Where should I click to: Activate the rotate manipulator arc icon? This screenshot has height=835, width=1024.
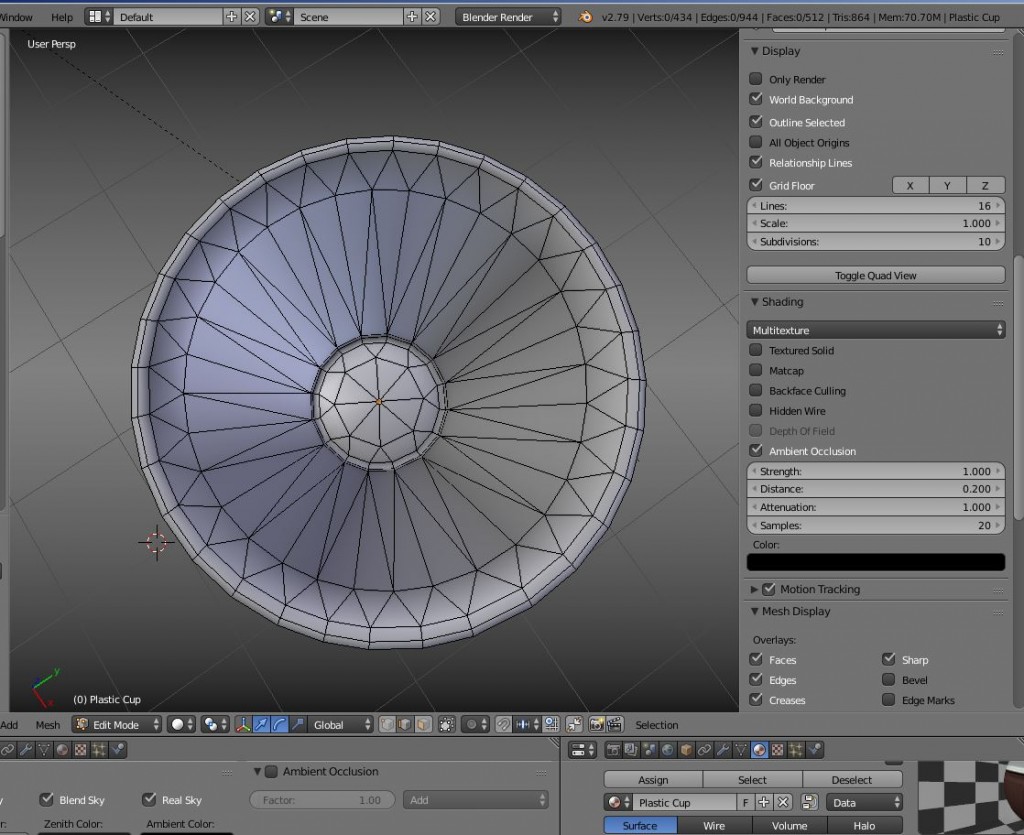pos(280,724)
